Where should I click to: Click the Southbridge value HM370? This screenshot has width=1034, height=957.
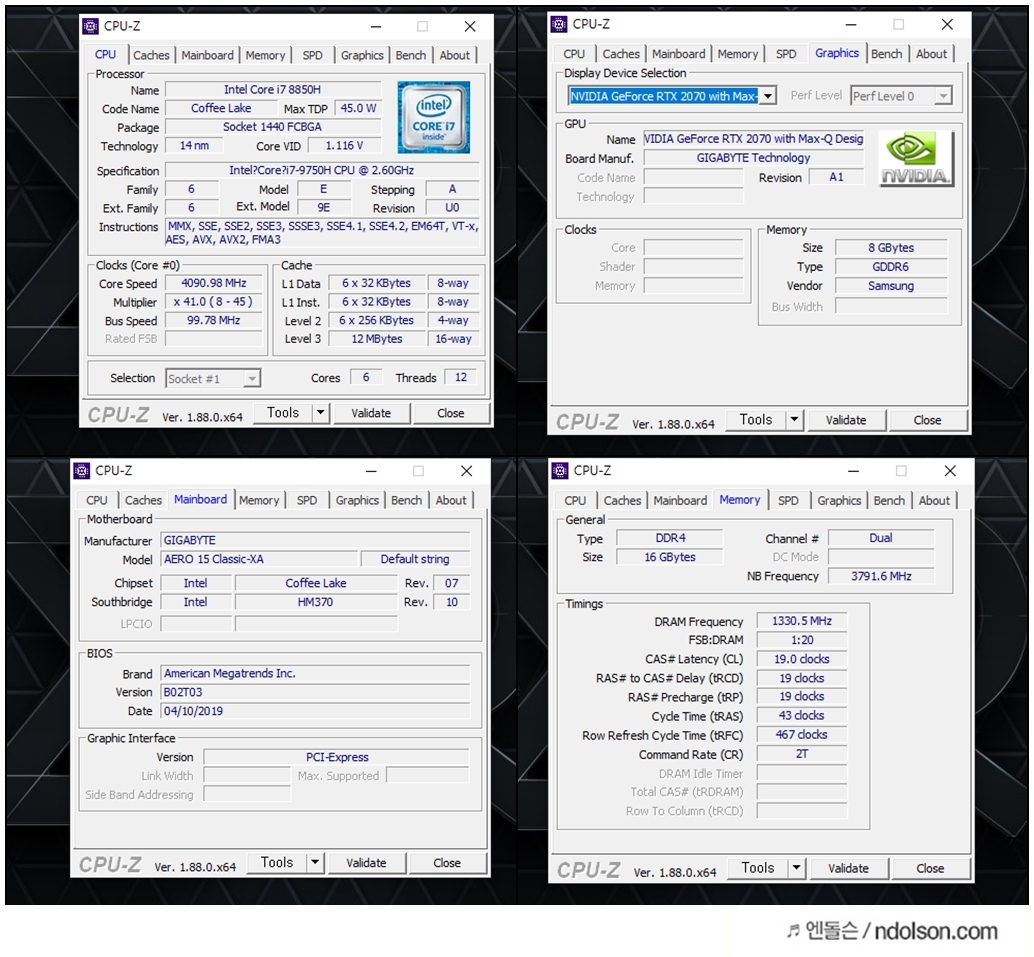[x=316, y=602]
